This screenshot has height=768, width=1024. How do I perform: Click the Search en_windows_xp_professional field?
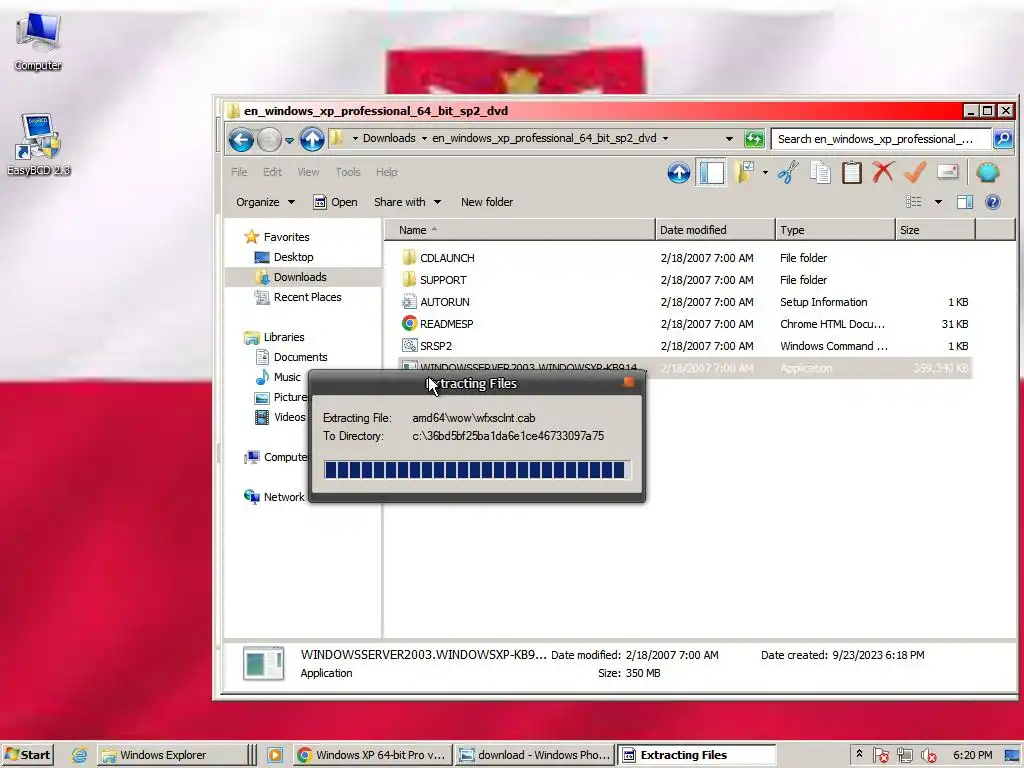pos(881,139)
